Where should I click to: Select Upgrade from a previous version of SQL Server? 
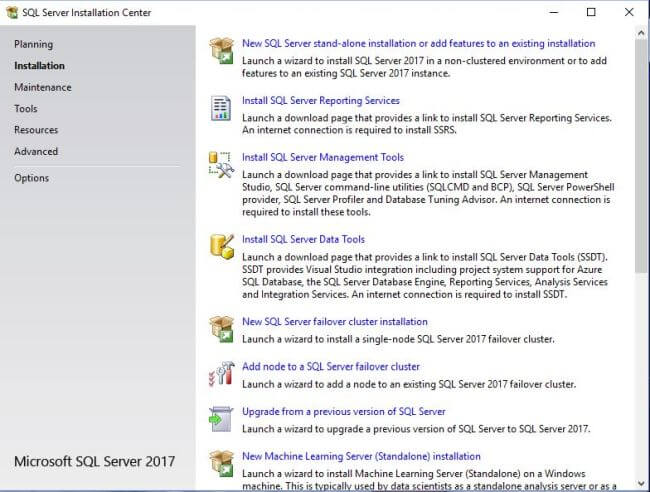pyautogui.click(x=344, y=411)
